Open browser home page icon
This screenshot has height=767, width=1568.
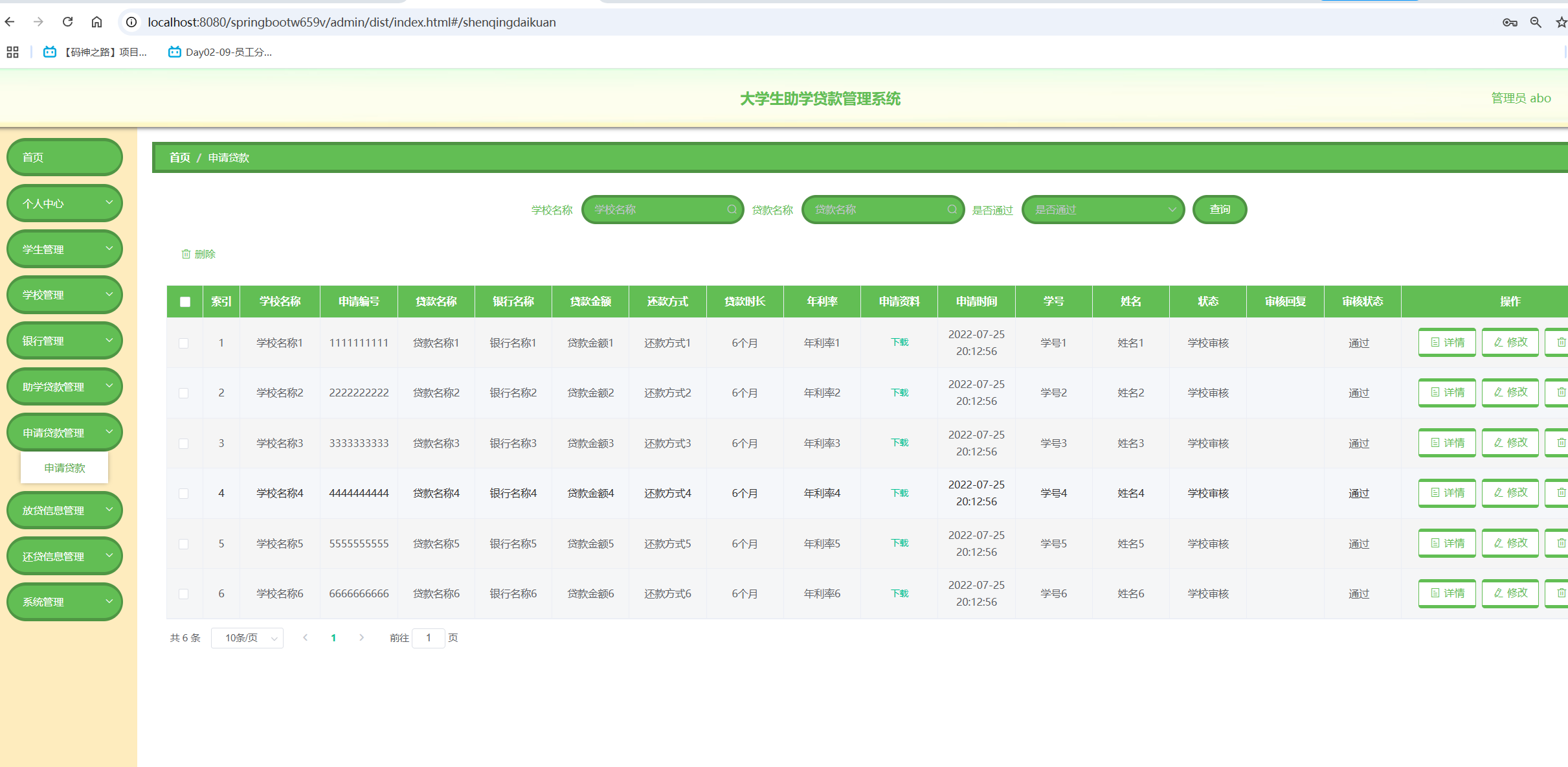pyautogui.click(x=96, y=22)
